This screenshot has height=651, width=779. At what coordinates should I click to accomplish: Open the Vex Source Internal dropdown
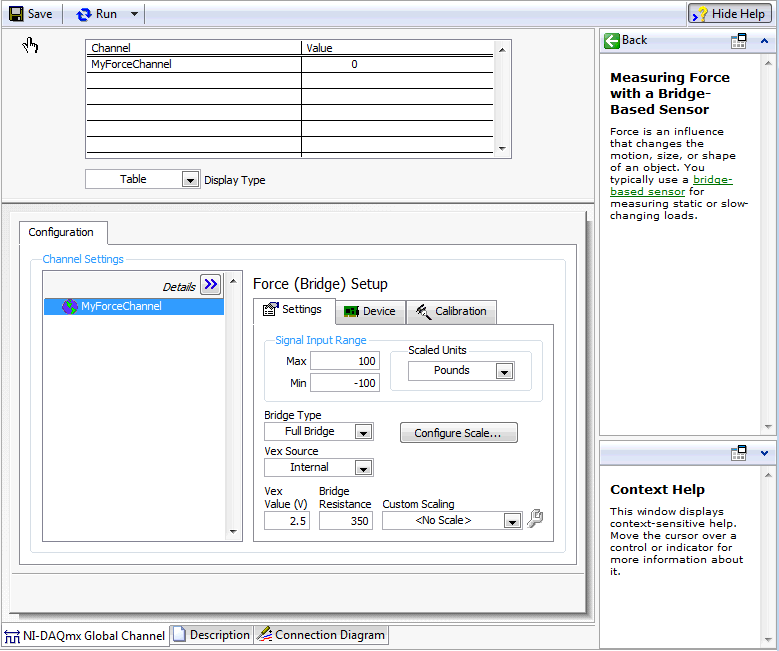coord(364,468)
